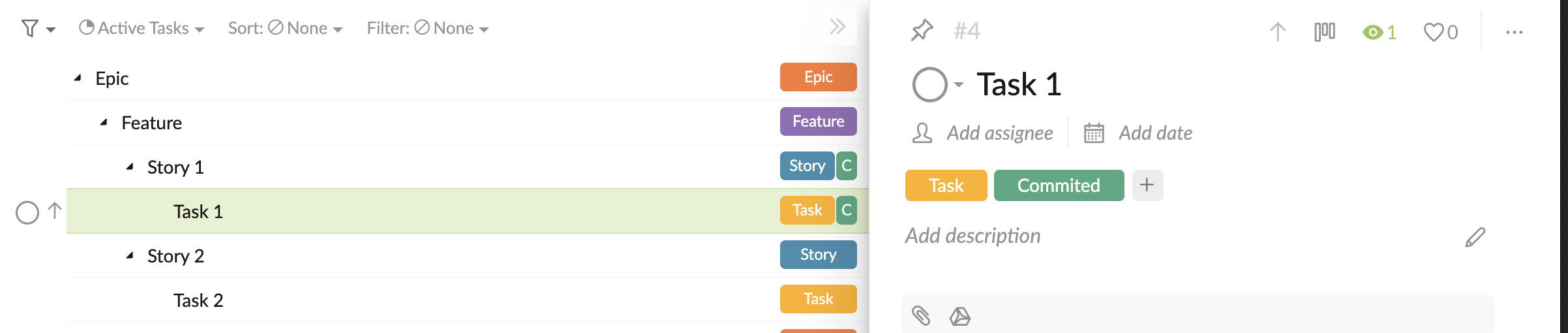Open the board view columns icon
The width and height of the screenshot is (1568, 333).
(1325, 32)
